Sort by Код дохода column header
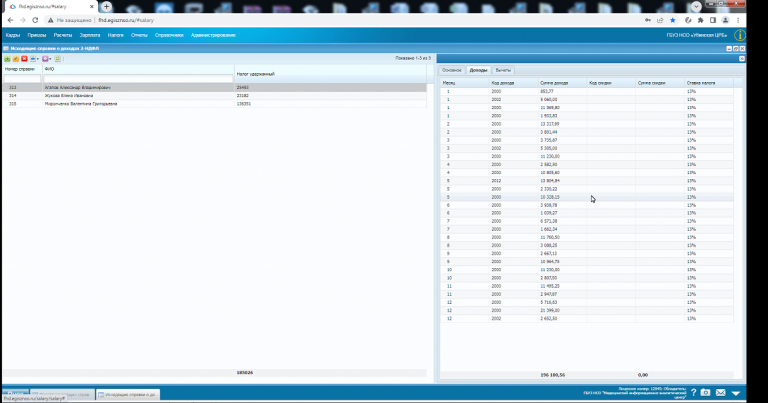The width and height of the screenshot is (768, 403). point(513,83)
